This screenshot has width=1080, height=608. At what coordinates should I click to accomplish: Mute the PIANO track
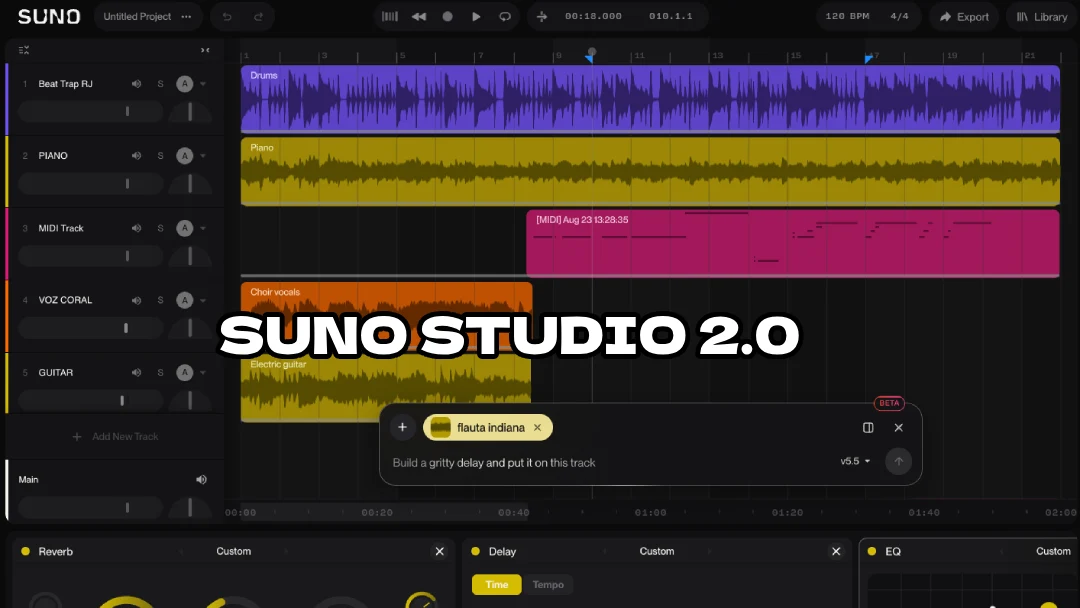tap(136, 156)
